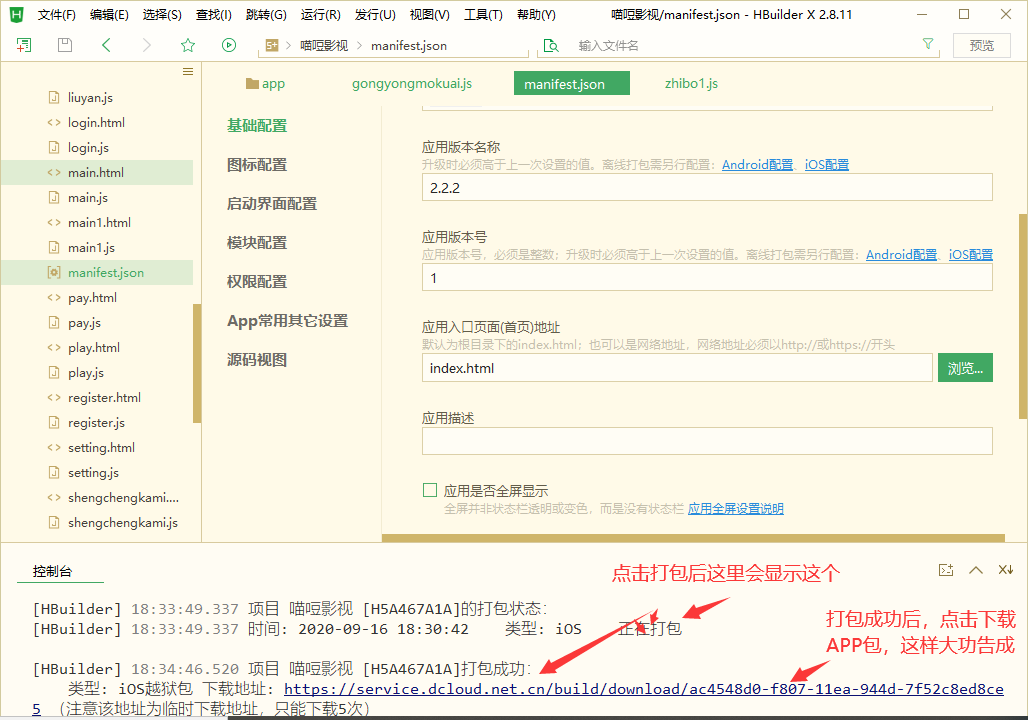Screen dimensions: 1028x720
Task: Click the editor vertical scrollbar
Action: pos(1023,316)
